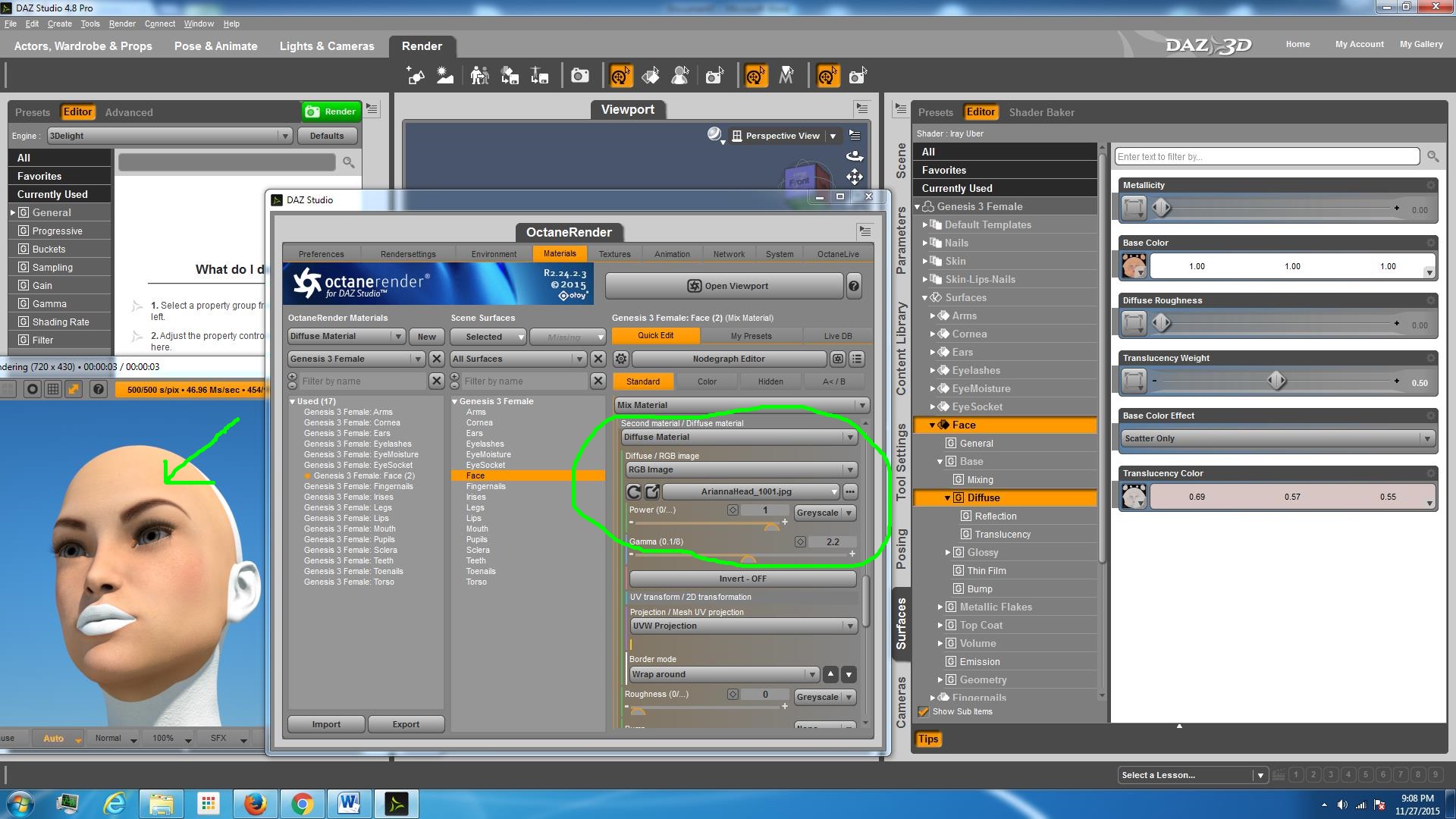Click the gear icon beside Nodegraph Editor
The height and width of the screenshot is (819, 1456).
point(621,359)
